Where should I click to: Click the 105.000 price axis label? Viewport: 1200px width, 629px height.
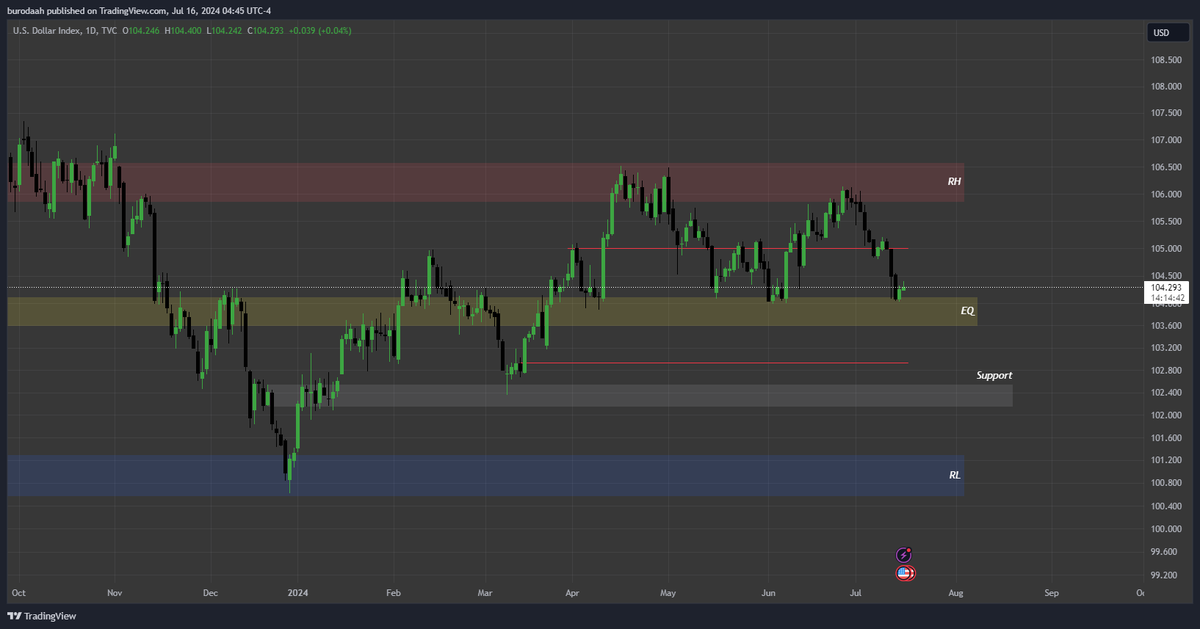pyautogui.click(x=1166, y=248)
